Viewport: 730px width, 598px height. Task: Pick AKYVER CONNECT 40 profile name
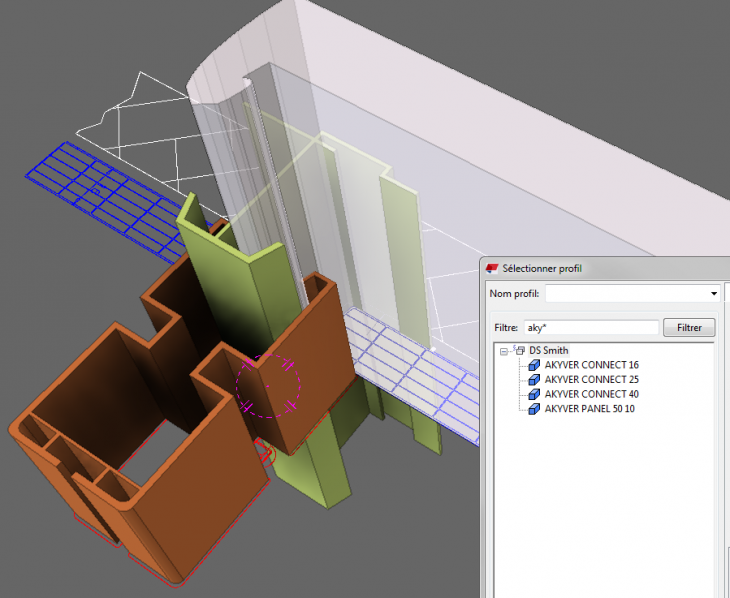pos(591,394)
